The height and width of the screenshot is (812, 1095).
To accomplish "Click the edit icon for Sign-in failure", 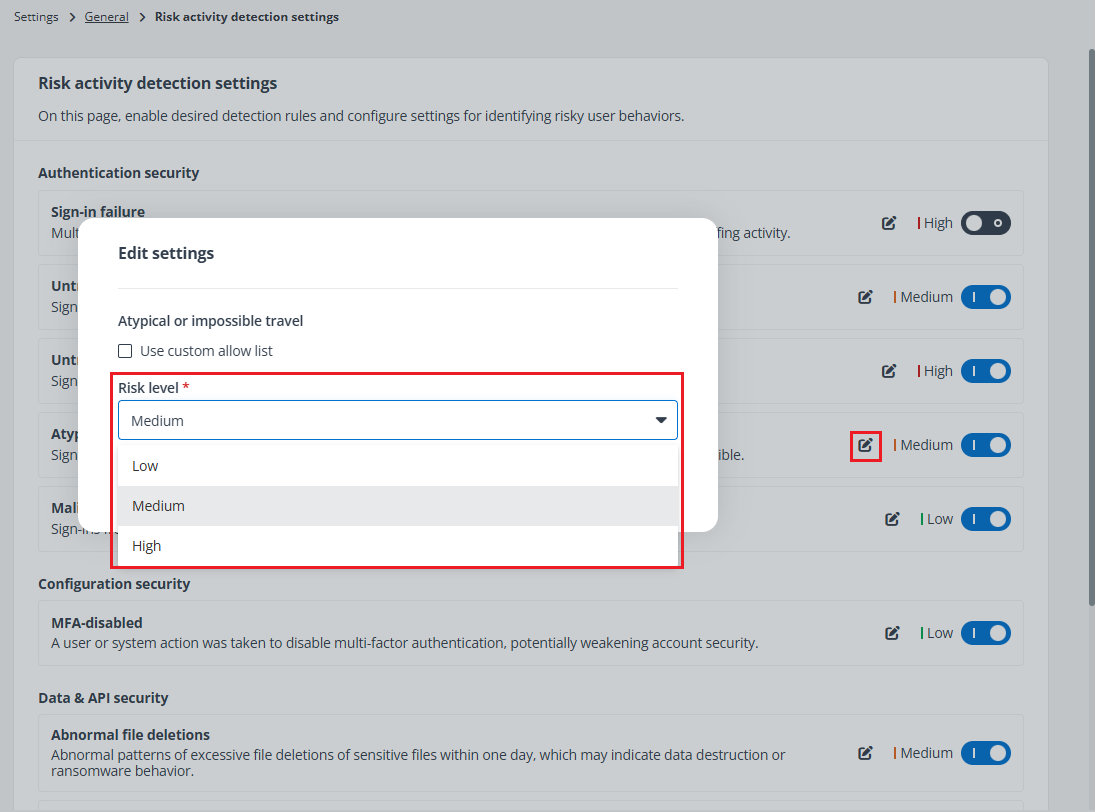I will tap(889, 223).
